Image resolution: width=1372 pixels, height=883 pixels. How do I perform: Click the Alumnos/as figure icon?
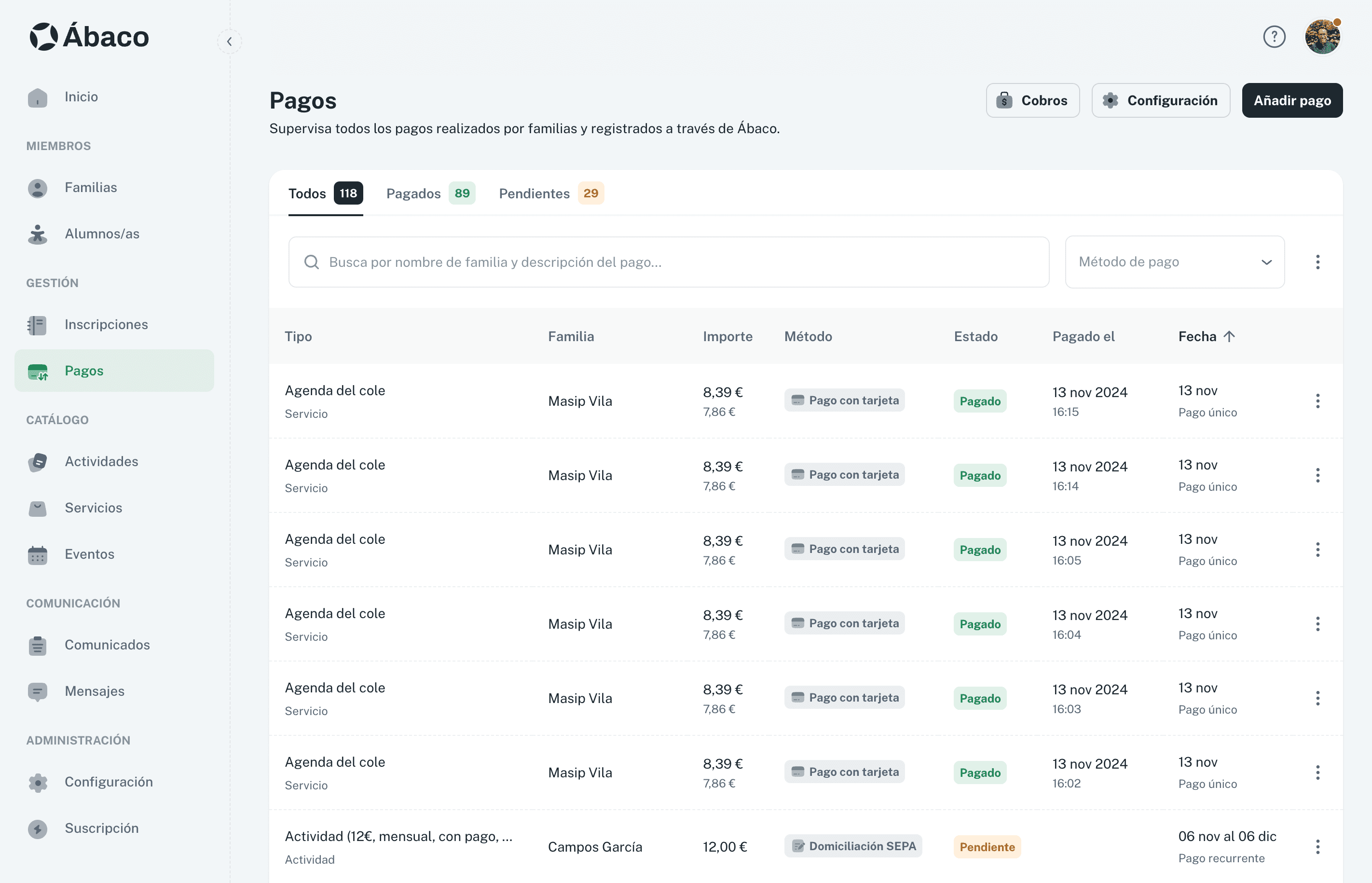click(x=38, y=234)
